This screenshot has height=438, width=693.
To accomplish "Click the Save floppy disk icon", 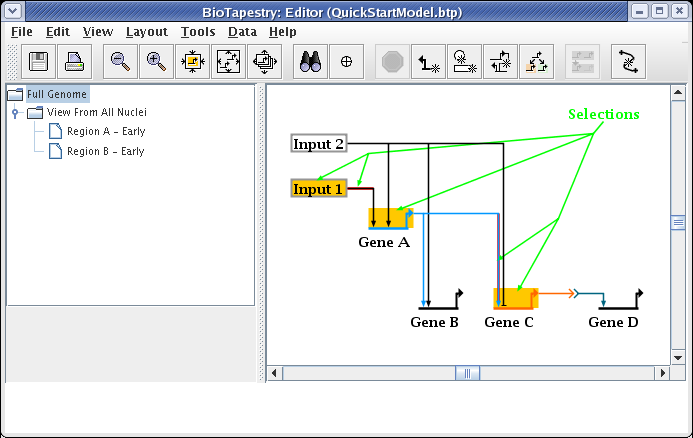I will [x=38, y=62].
